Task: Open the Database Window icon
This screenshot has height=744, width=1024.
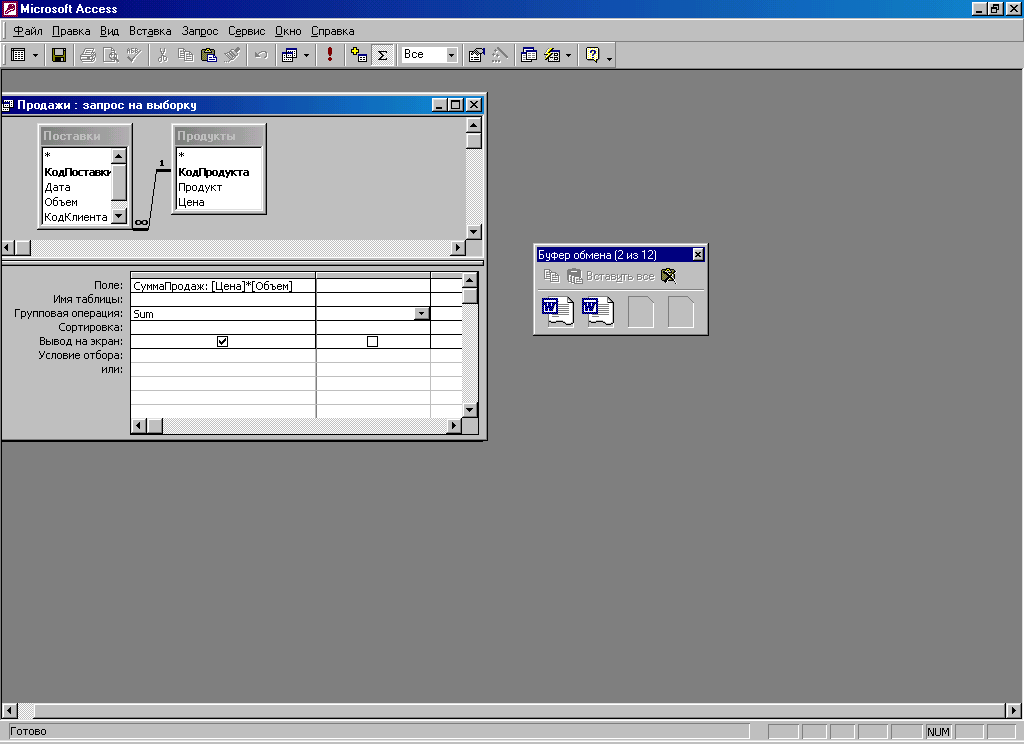Action: (529, 56)
